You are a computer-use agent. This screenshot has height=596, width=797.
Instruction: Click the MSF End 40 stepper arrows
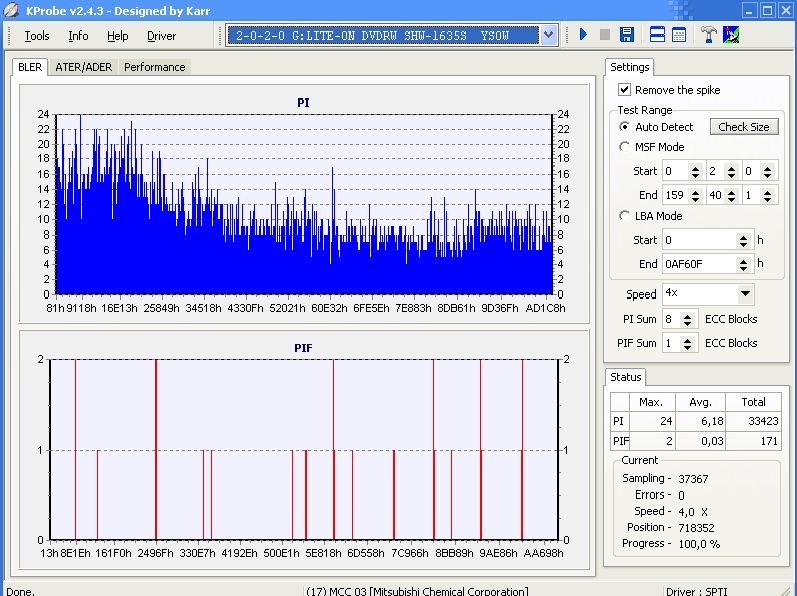click(731, 195)
